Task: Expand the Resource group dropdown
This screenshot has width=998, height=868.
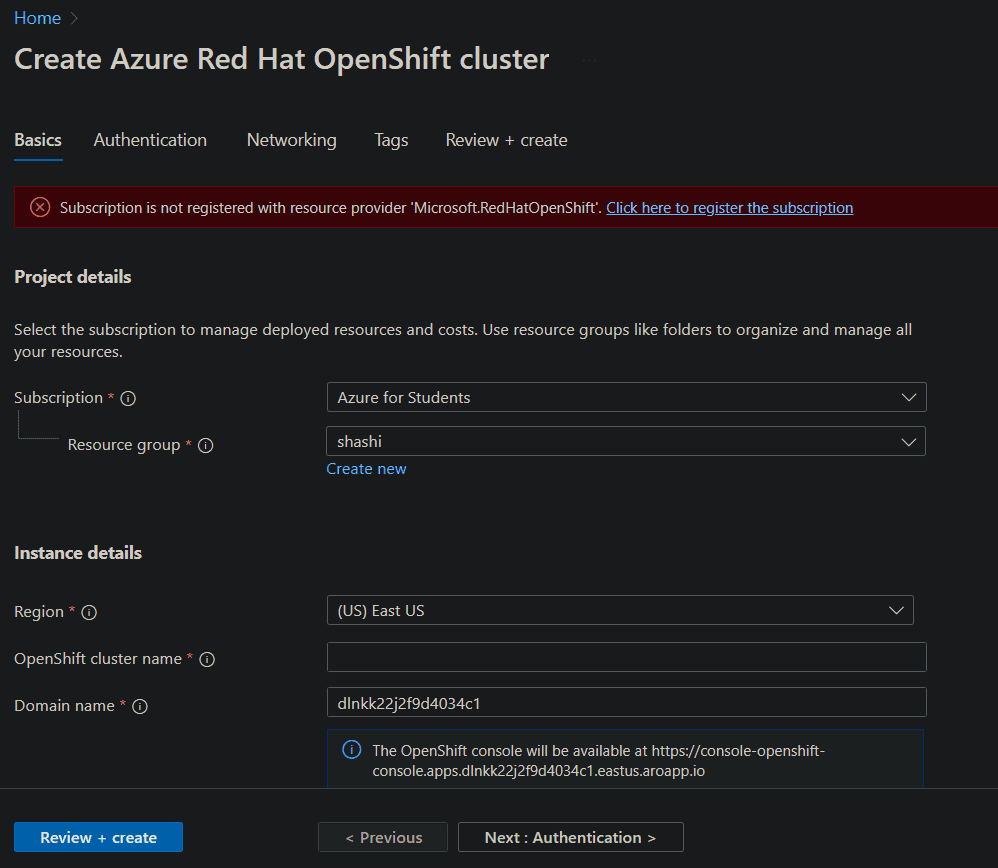Action: pos(626,441)
